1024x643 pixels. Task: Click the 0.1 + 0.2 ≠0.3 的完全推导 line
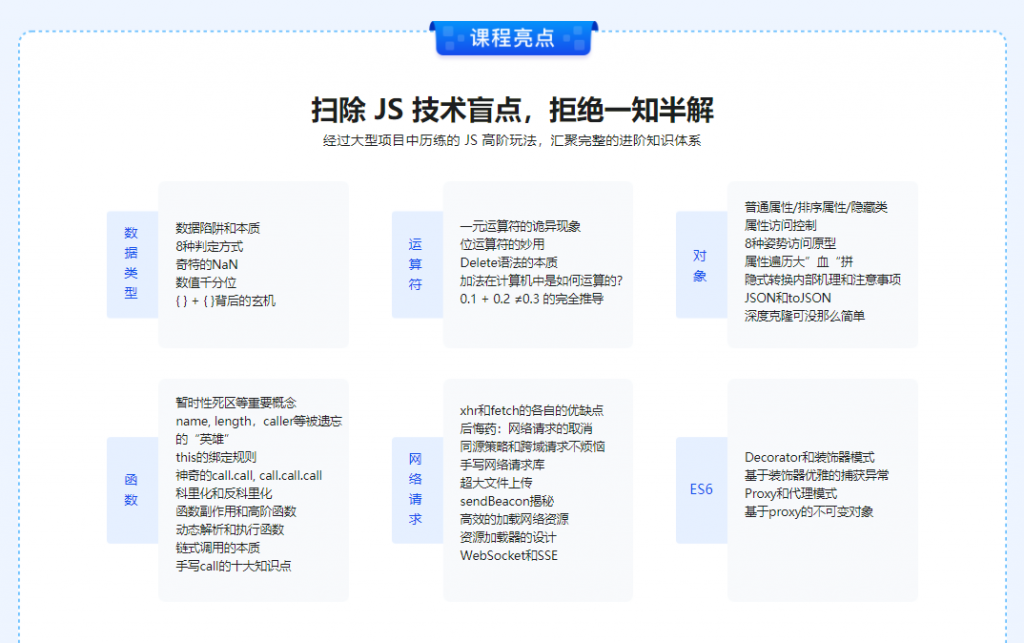pos(531,299)
